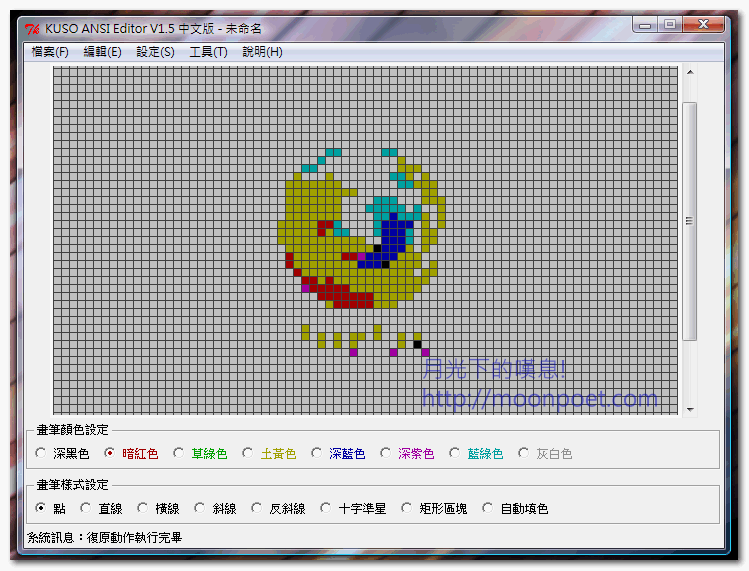Choose the 藍綠色 pen color
This screenshot has width=749, height=571.
(455, 454)
